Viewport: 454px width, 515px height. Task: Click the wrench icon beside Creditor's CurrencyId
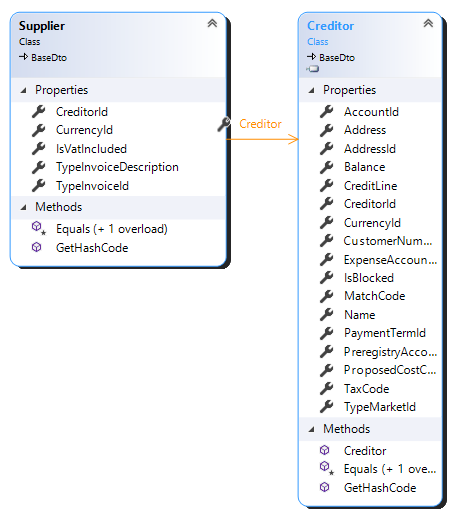click(x=327, y=223)
